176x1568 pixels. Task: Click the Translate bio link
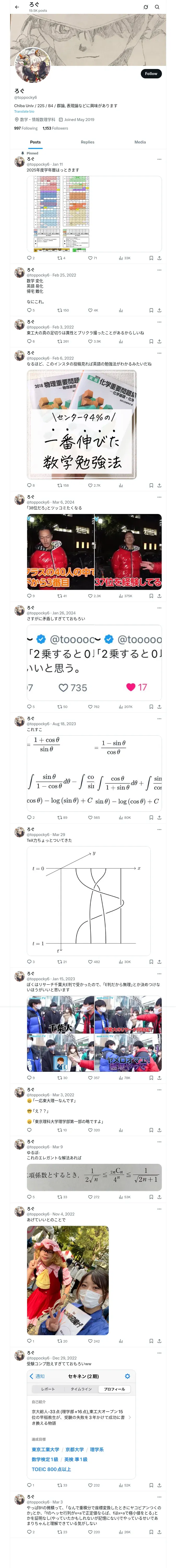click(x=24, y=111)
